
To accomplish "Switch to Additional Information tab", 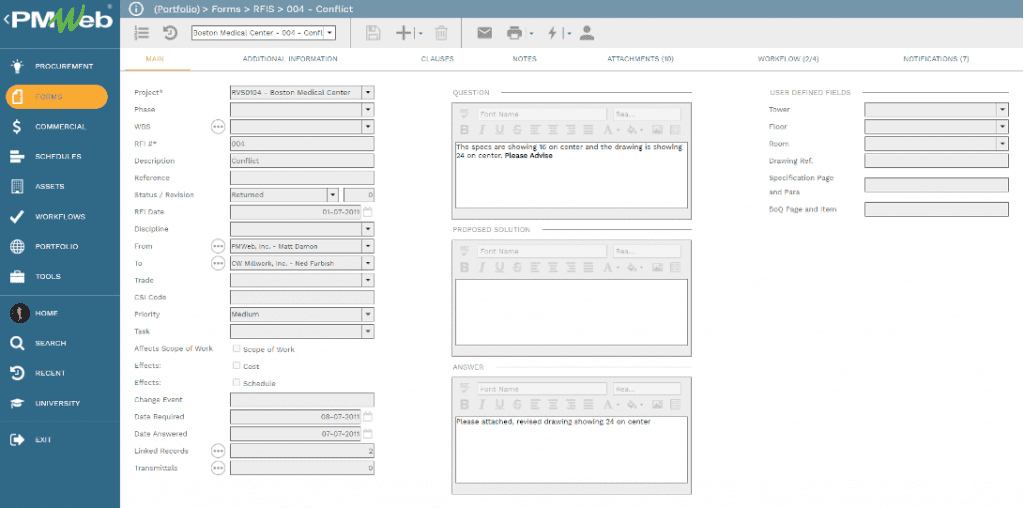I will (x=290, y=59).
